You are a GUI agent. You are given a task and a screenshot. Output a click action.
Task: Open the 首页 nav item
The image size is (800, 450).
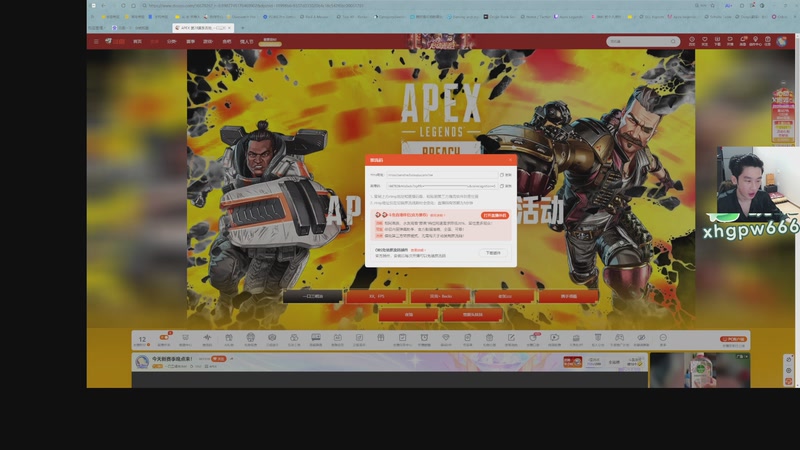pyautogui.click(x=137, y=41)
